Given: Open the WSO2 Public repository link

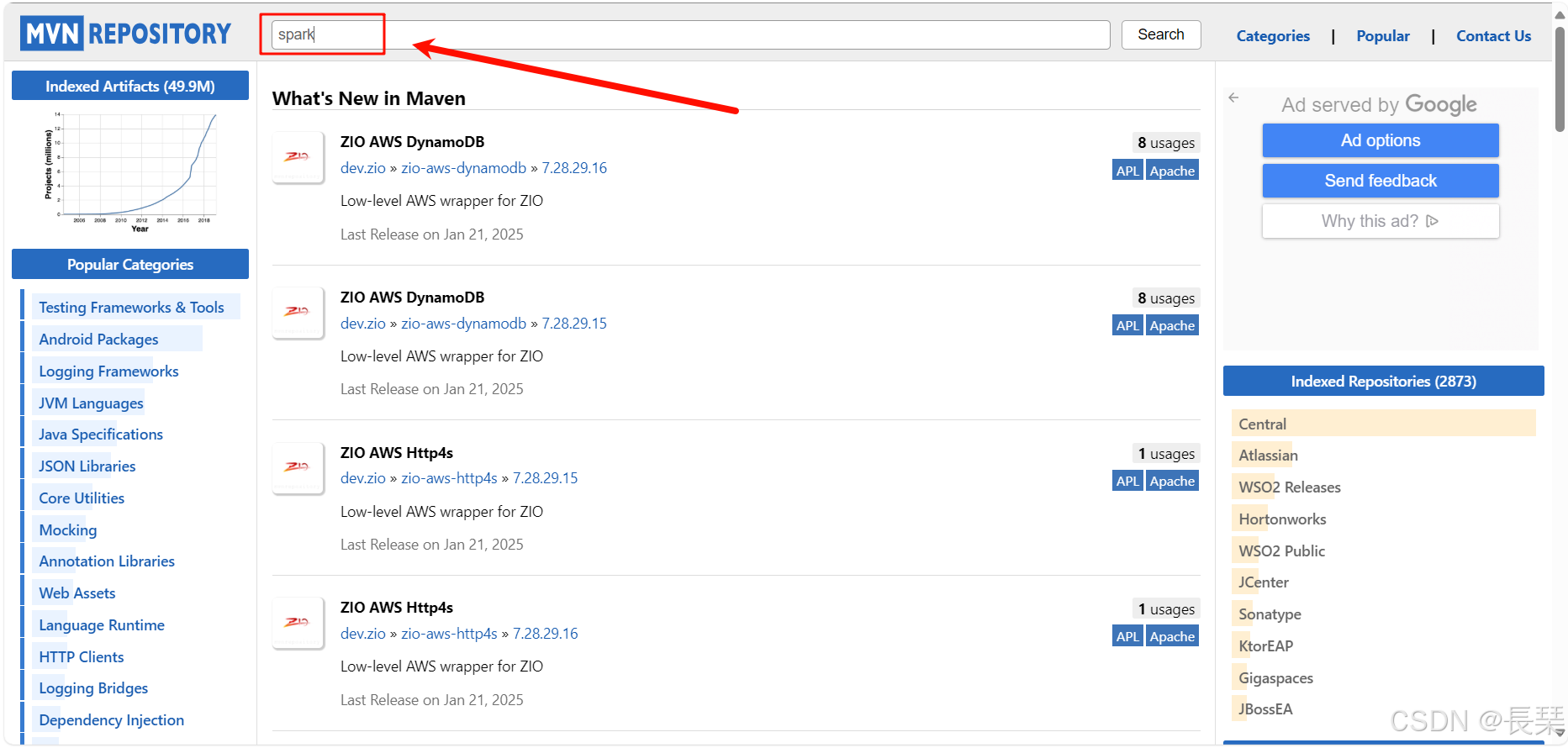Looking at the screenshot, I should pyautogui.click(x=1281, y=551).
